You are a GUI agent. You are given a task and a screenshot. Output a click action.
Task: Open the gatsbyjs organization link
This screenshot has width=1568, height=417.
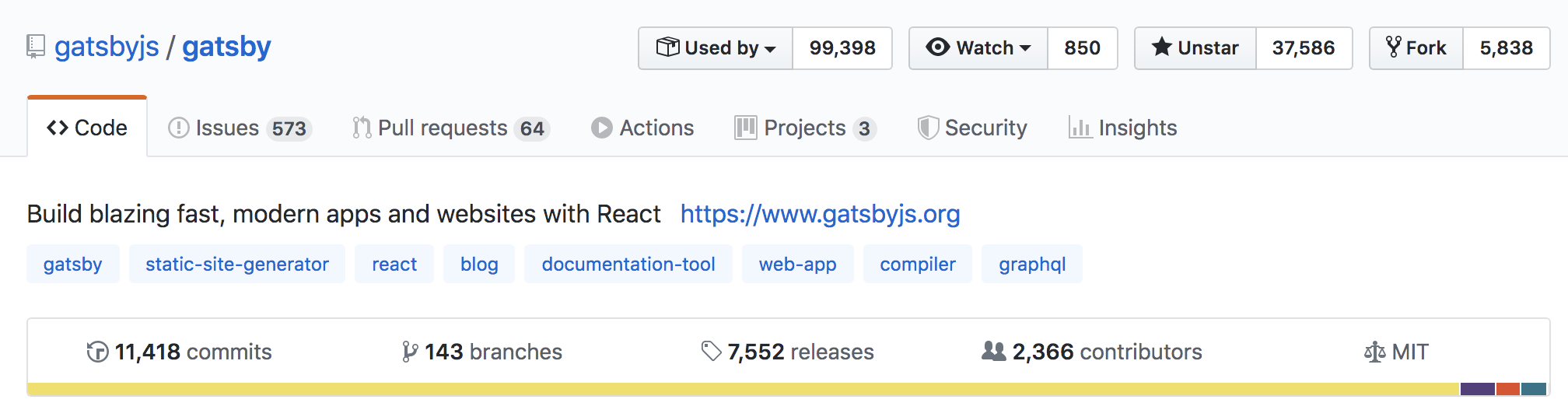coord(107,47)
